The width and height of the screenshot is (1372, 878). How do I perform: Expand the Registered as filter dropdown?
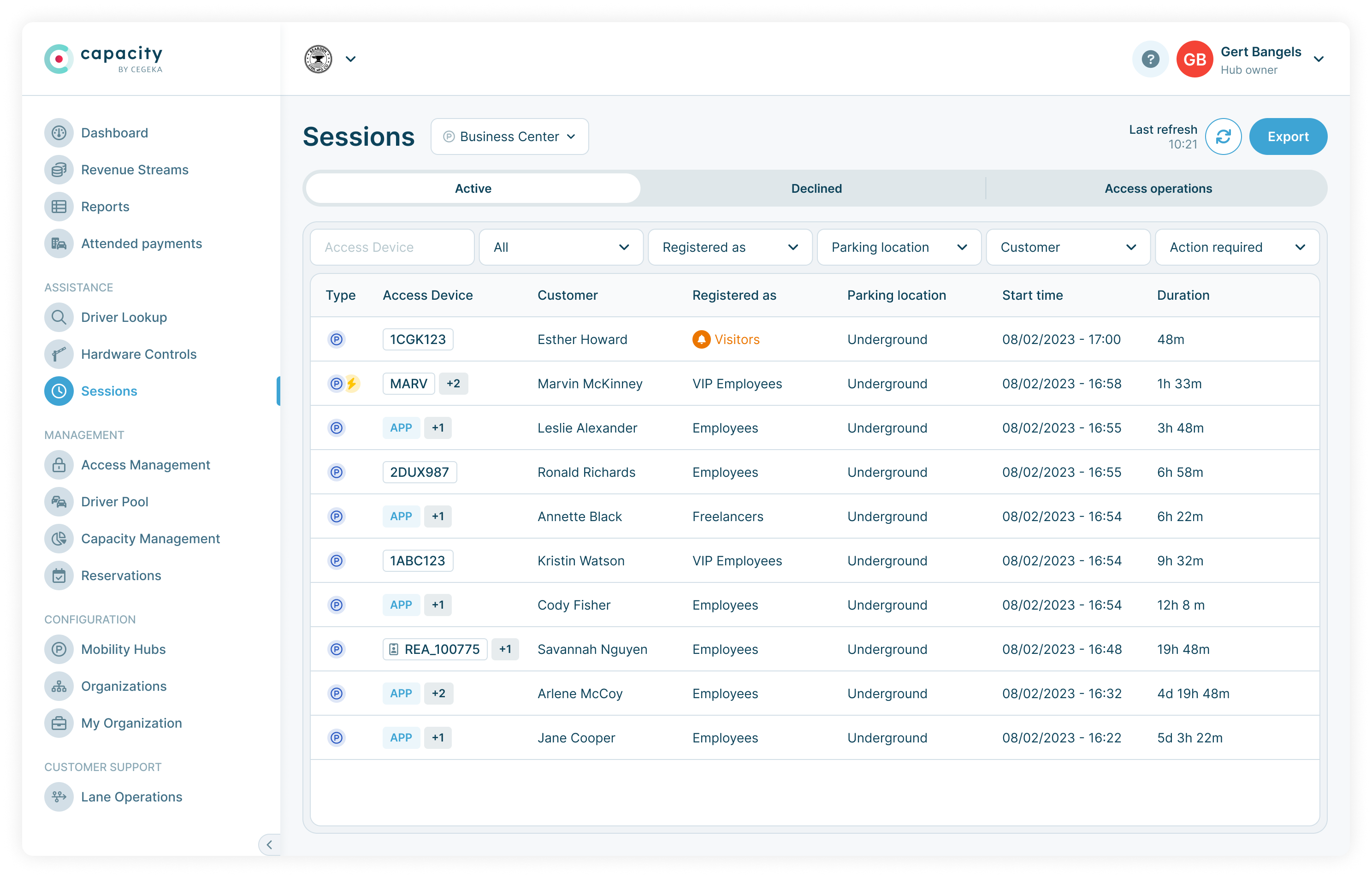pyautogui.click(x=730, y=248)
